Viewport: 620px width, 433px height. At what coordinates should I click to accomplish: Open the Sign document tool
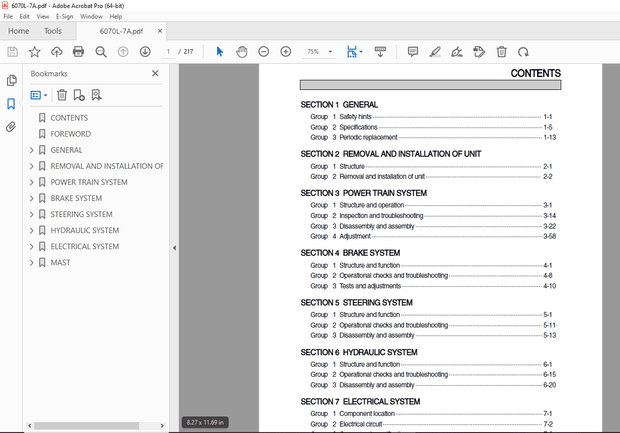tap(457, 52)
